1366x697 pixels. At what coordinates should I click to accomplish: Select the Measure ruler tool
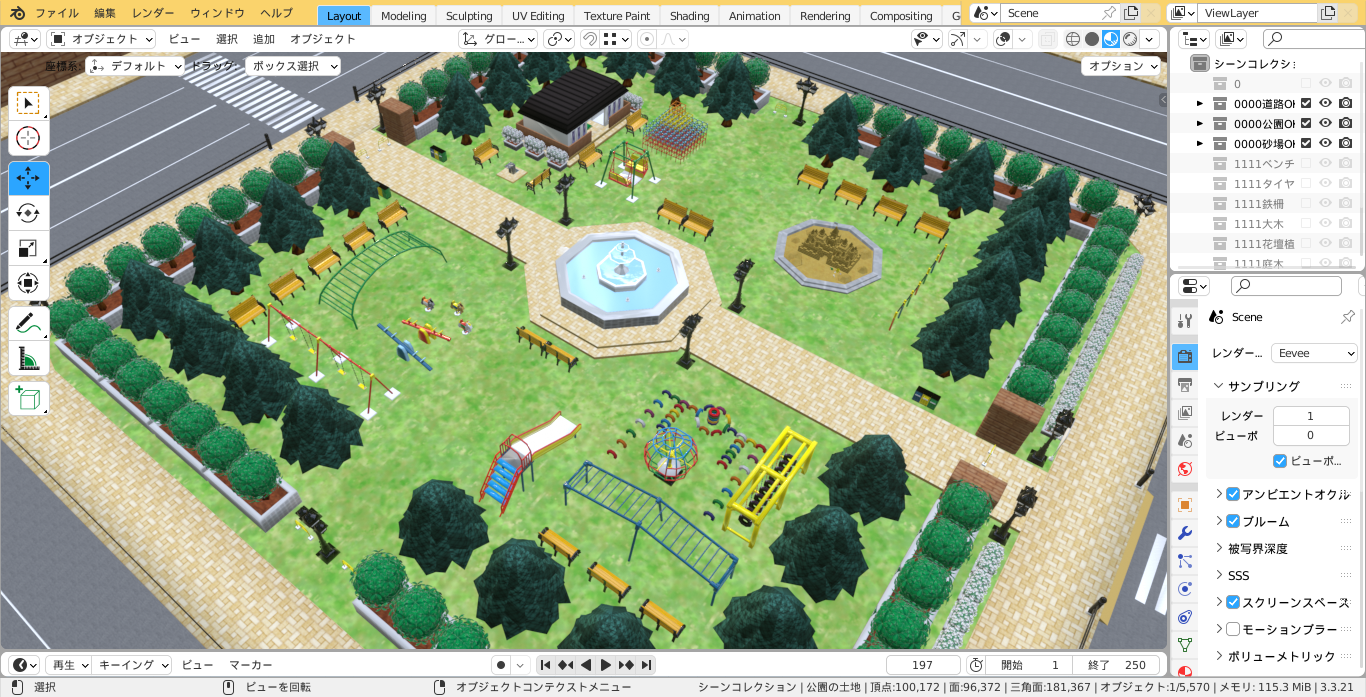(28, 357)
